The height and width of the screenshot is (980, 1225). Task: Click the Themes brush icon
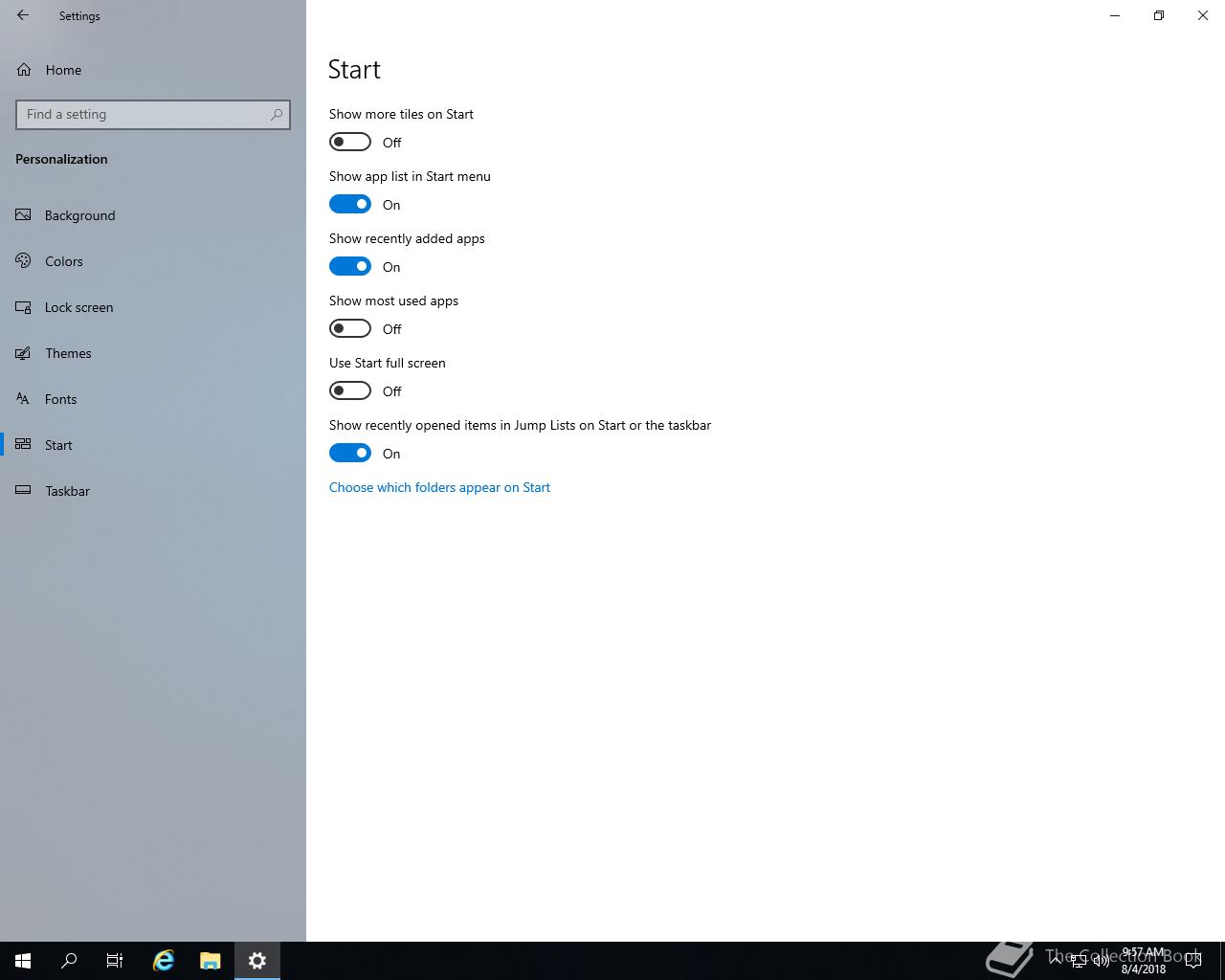click(24, 353)
